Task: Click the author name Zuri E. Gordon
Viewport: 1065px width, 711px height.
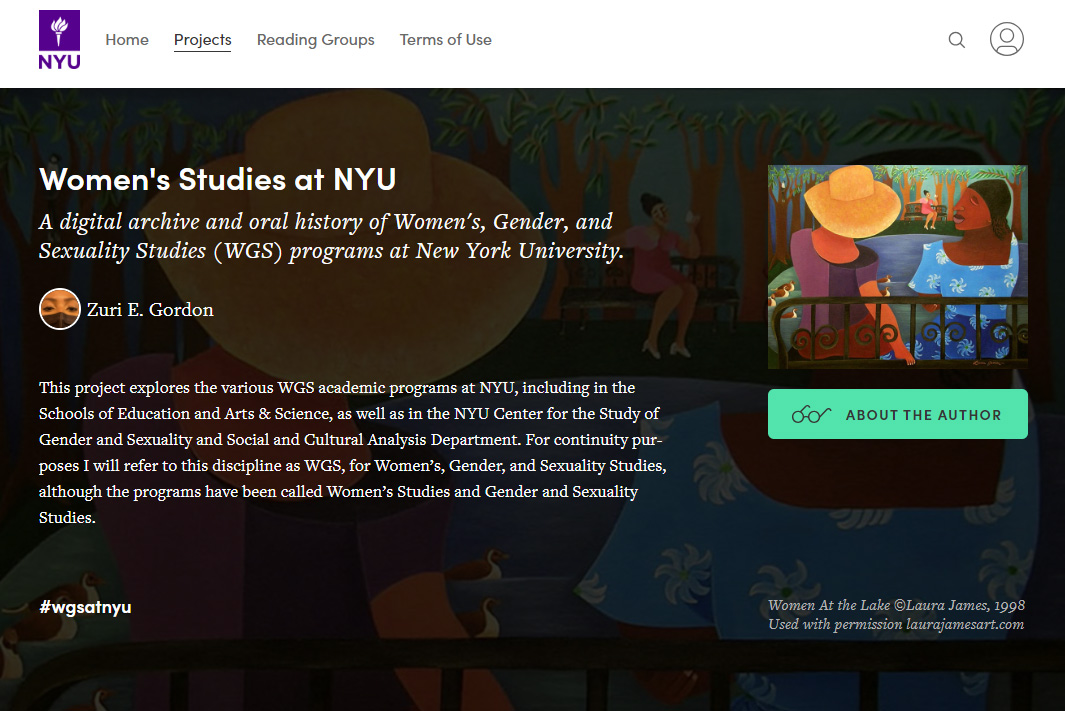Action: (150, 310)
